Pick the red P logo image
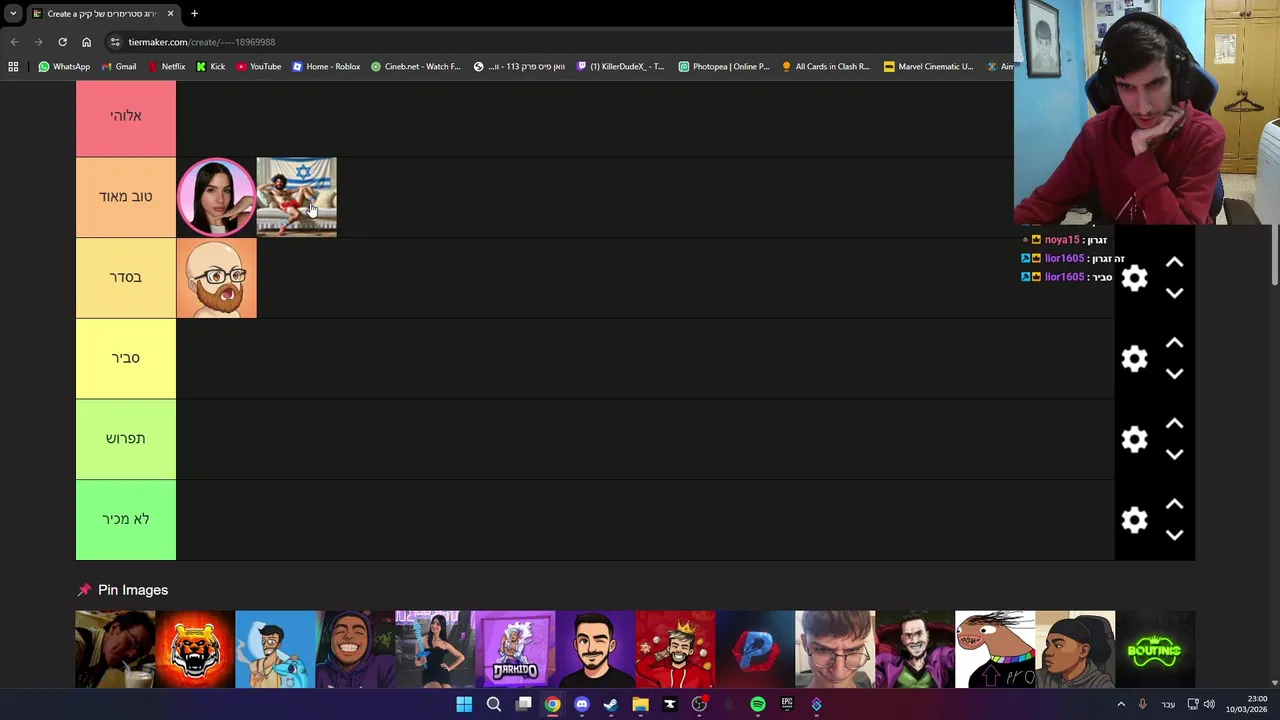The height and width of the screenshot is (720, 1280). 755,650
